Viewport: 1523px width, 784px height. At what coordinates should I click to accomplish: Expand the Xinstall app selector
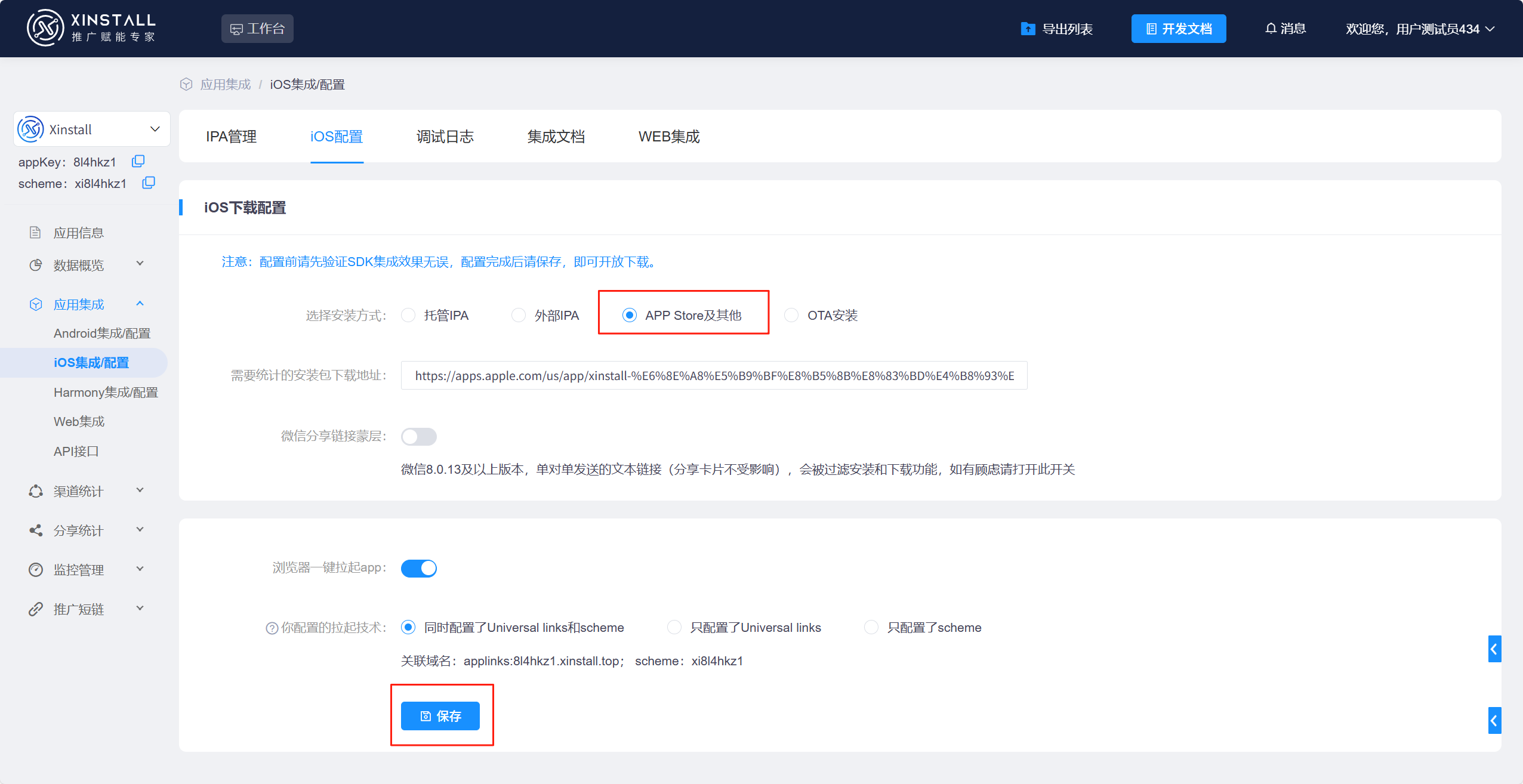[x=155, y=128]
